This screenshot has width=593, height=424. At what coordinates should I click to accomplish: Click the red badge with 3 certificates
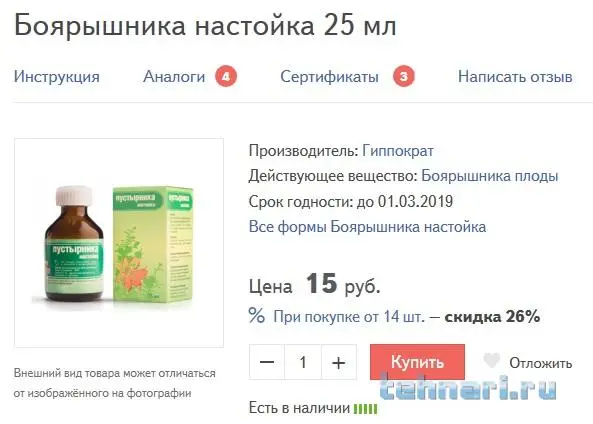pos(404,77)
